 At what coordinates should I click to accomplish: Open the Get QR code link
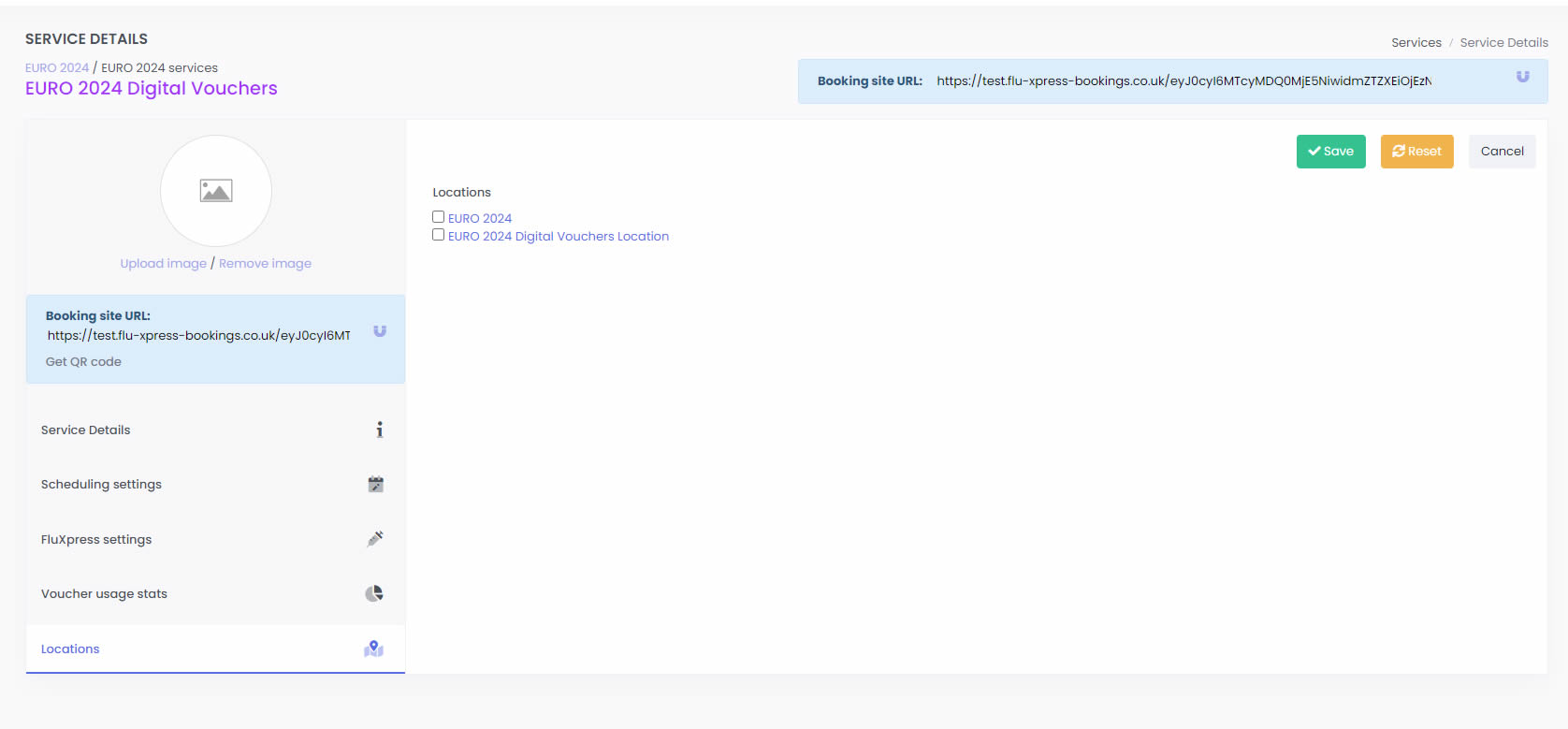click(x=83, y=362)
